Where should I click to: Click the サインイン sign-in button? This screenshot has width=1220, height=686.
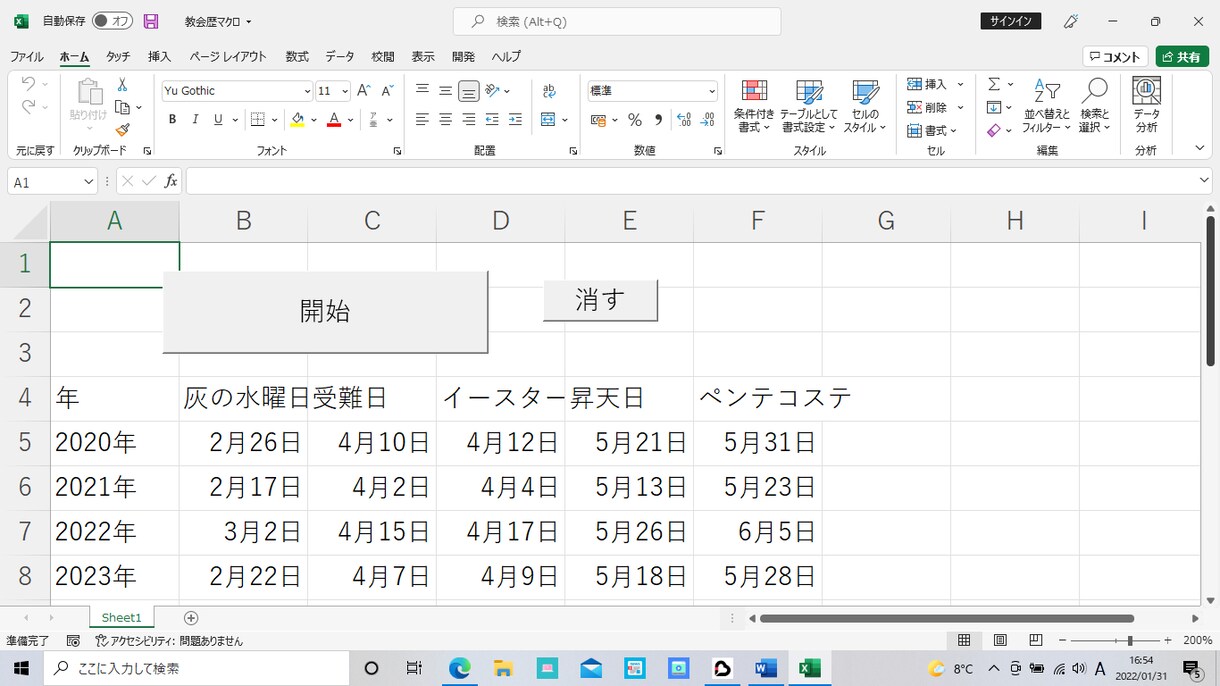(1012, 21)
